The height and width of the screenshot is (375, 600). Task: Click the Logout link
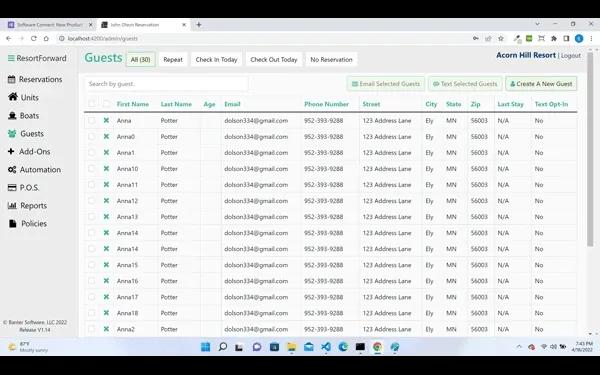(571, 56)
